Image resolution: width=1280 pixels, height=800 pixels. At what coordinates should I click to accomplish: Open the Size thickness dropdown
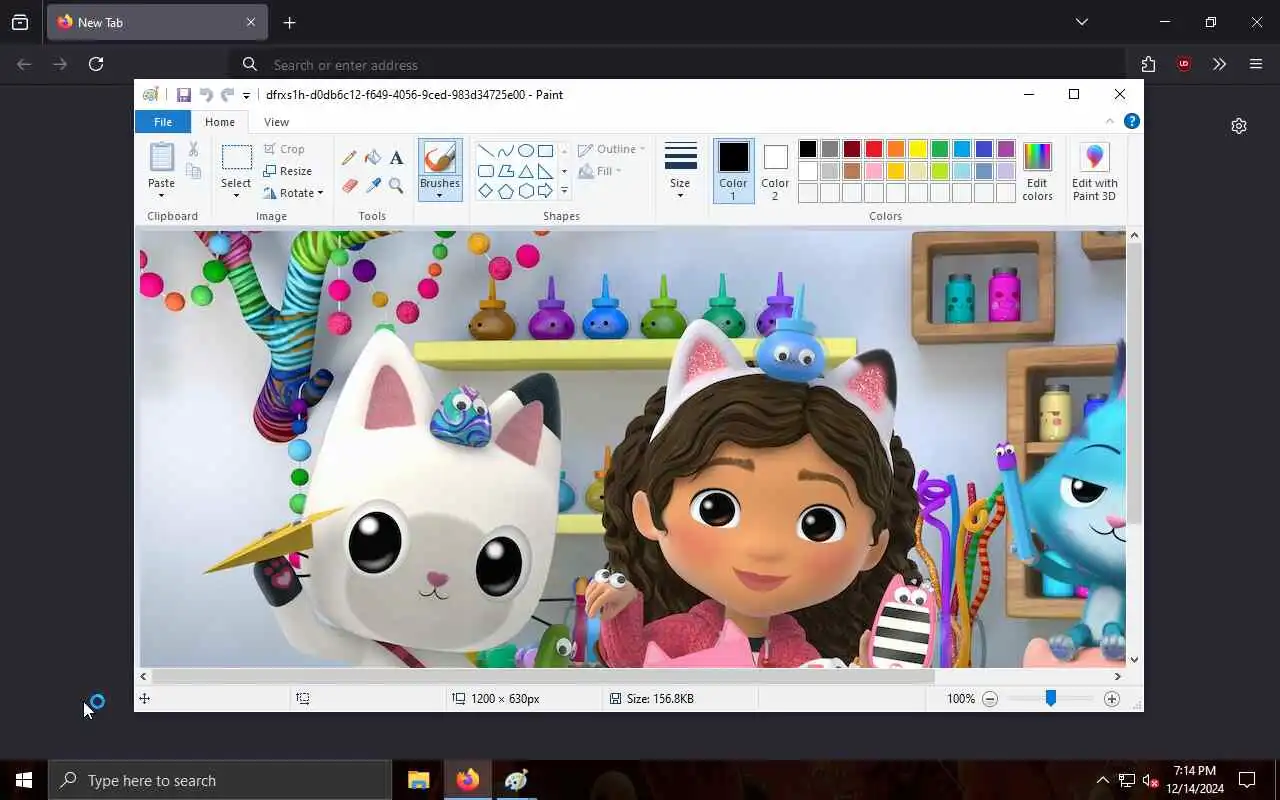(x=680, y=170)
